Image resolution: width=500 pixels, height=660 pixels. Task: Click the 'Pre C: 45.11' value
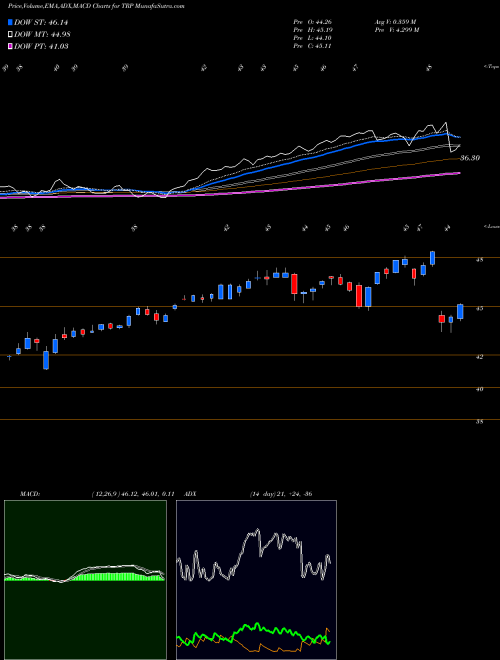[x=313, y=46]
